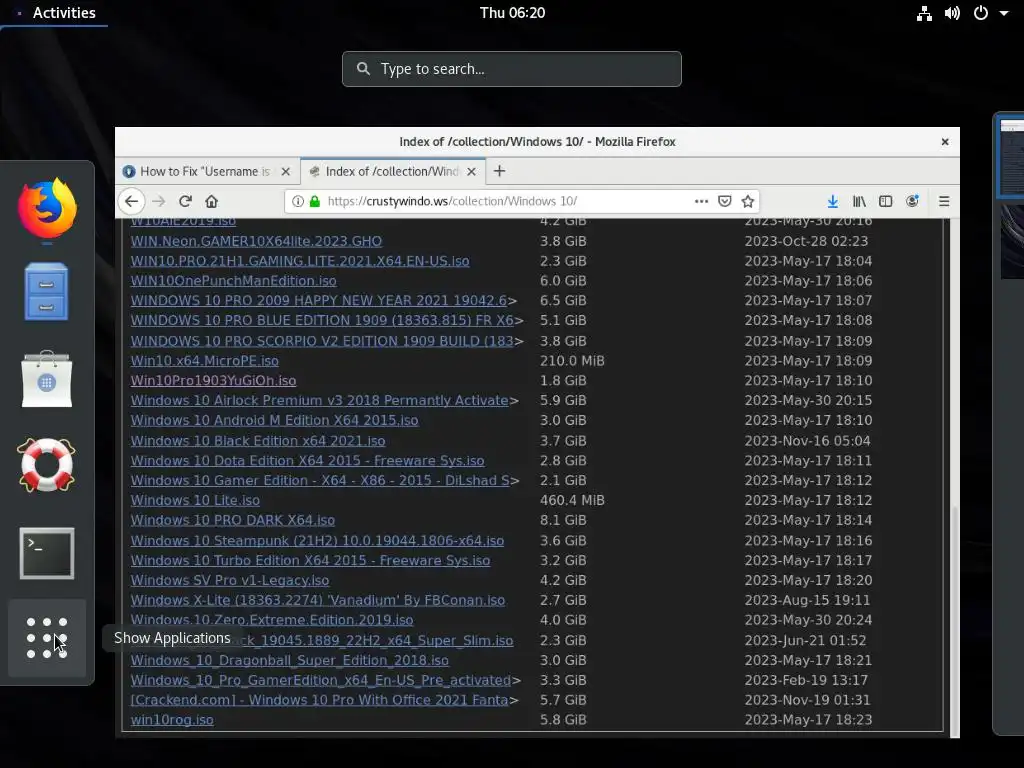Image resolution: width=1024 pixels, height=768 pixels.
Task: Open Windows X-Lite 'Vanadium' By FBConan.iso
Action: point(317,600)
